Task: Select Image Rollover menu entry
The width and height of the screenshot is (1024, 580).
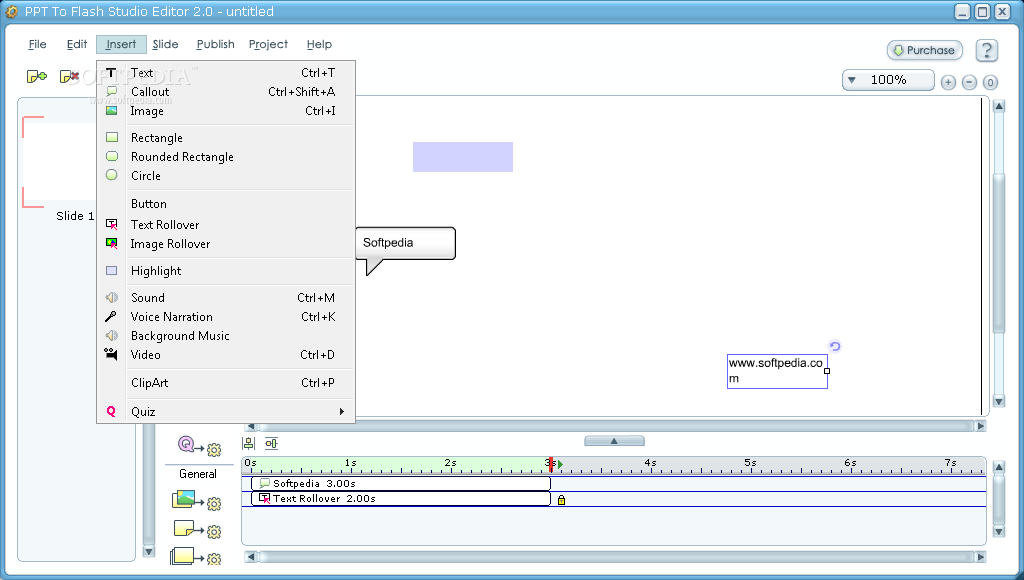Action: (x=226, y=244)
